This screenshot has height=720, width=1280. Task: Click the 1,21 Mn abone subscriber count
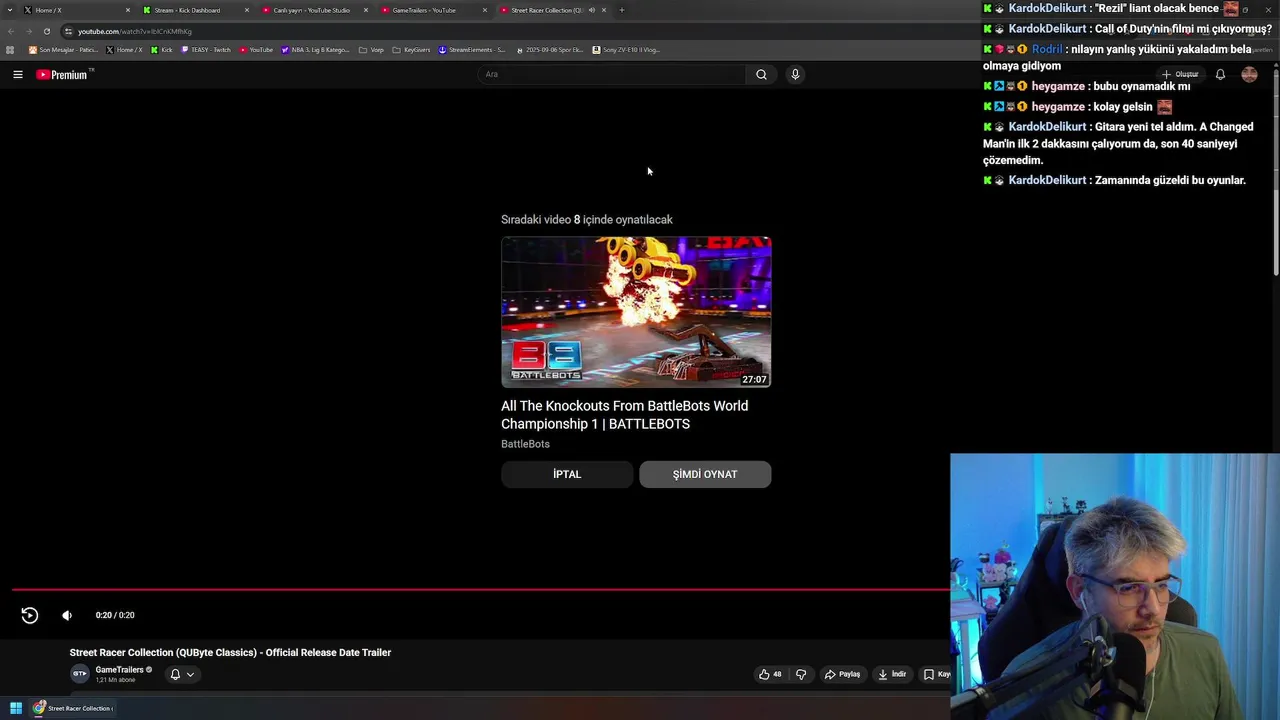pos(115,680)
